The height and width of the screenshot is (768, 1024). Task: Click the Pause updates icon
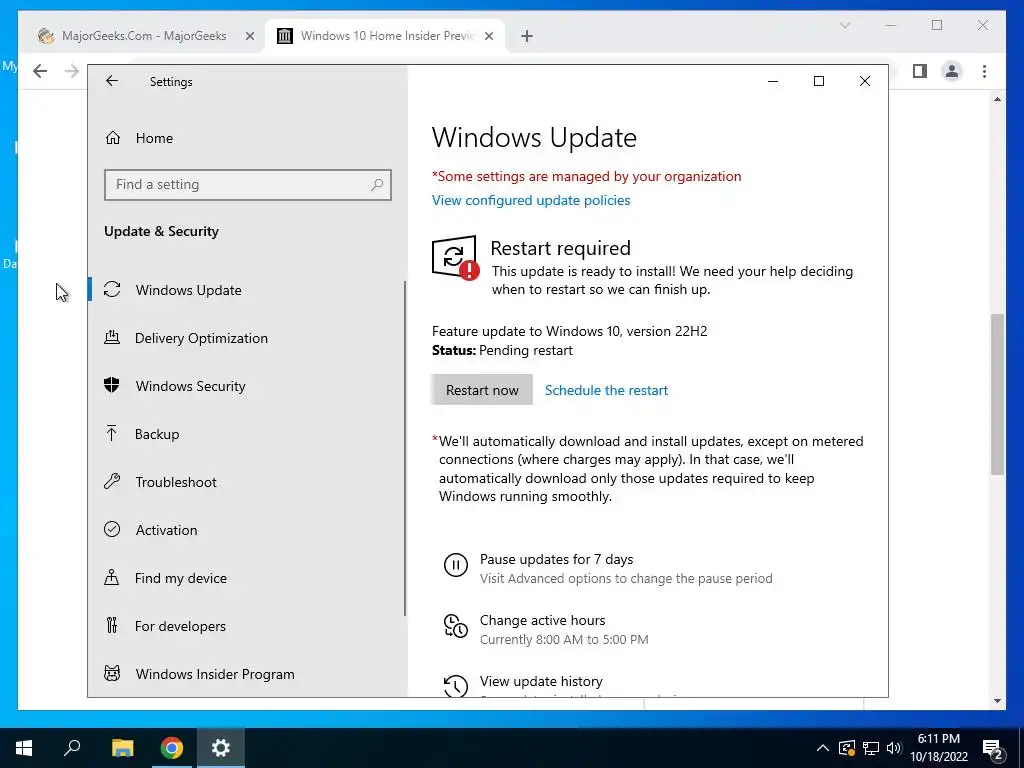click(x=456, y=565)
